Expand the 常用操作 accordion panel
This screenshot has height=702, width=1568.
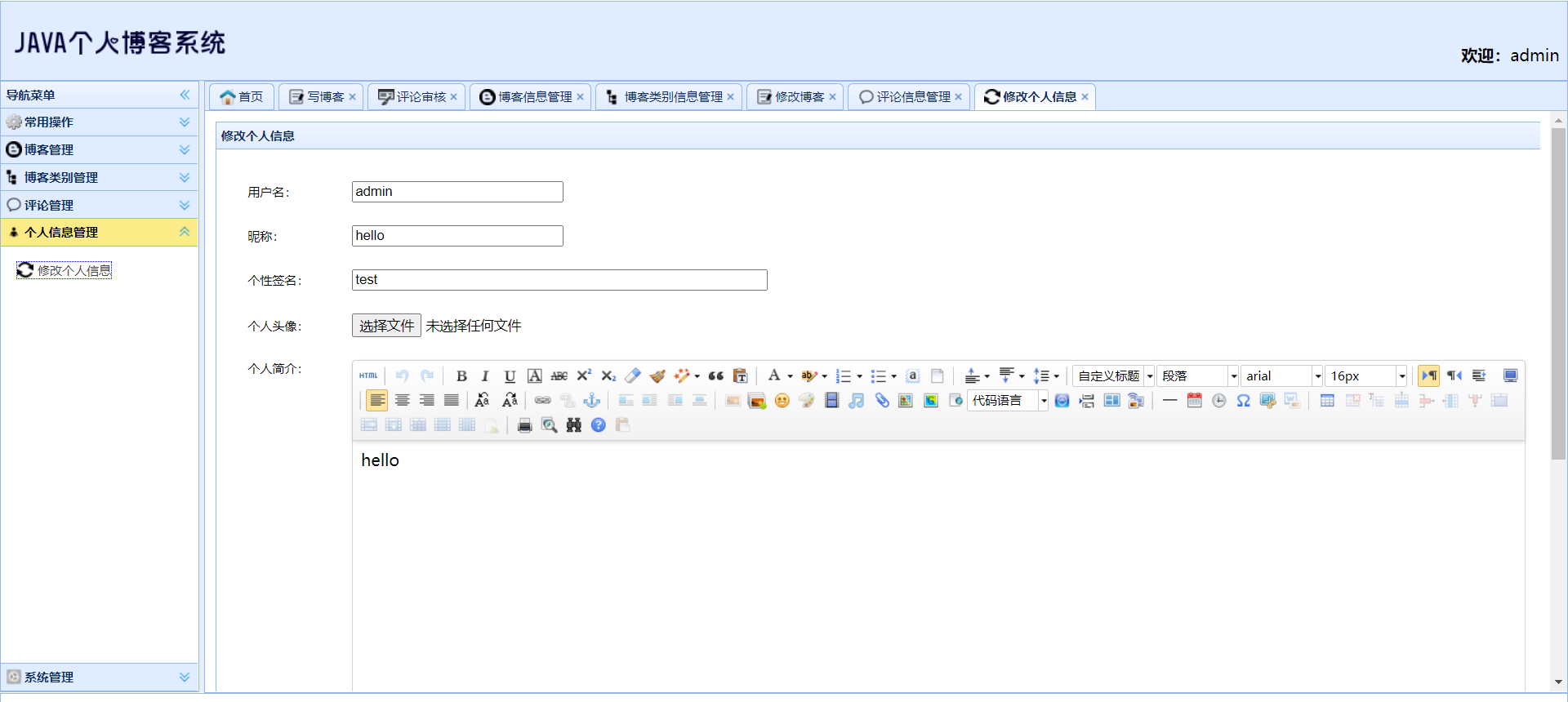[99, 122]
